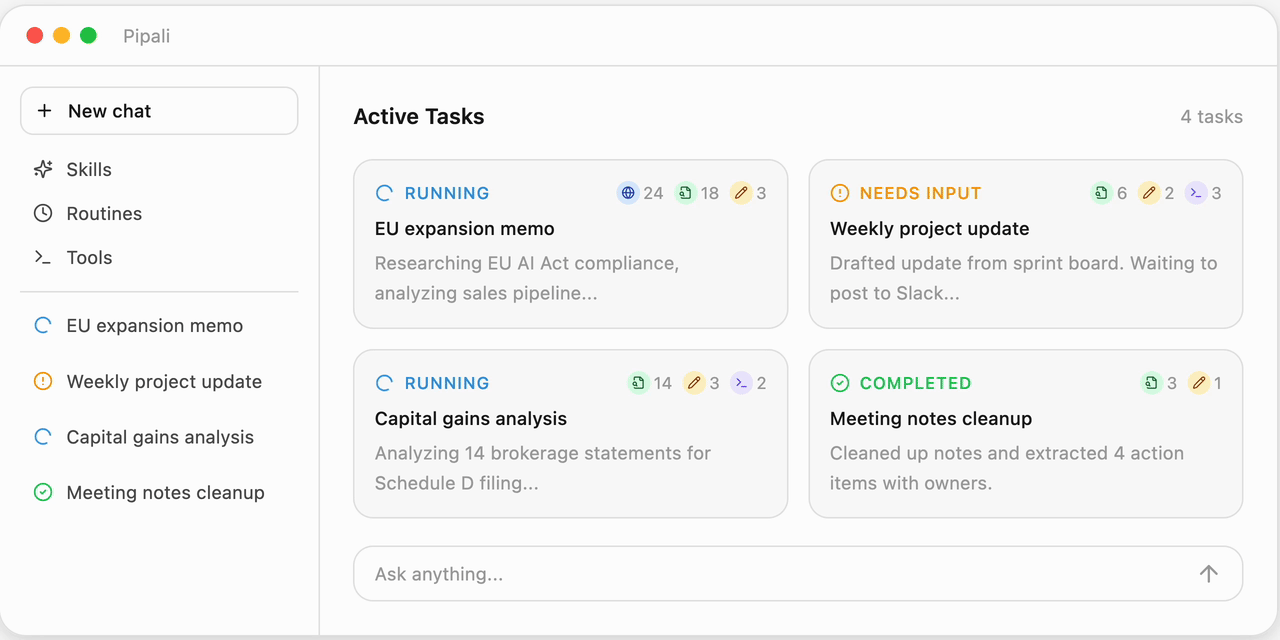Image resolution: width=1280 pixels, height=640 pixels.
Task: Open Capital gains analysis from sidebar list
Action: 160,437
